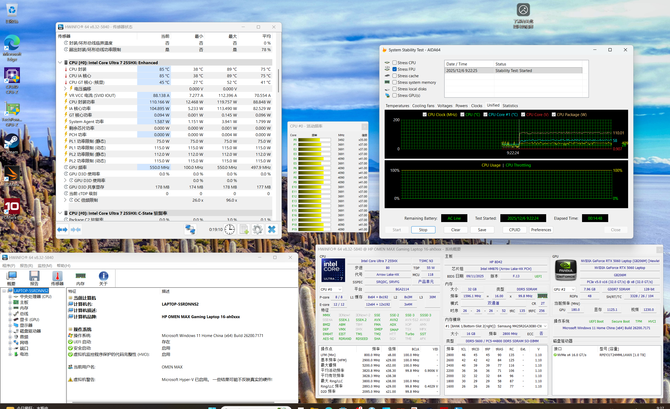The height and width of the screenshot is (409, 670).
Task: Expand the 中央处理器 (CPU) tree node
Action: point(9,297)
